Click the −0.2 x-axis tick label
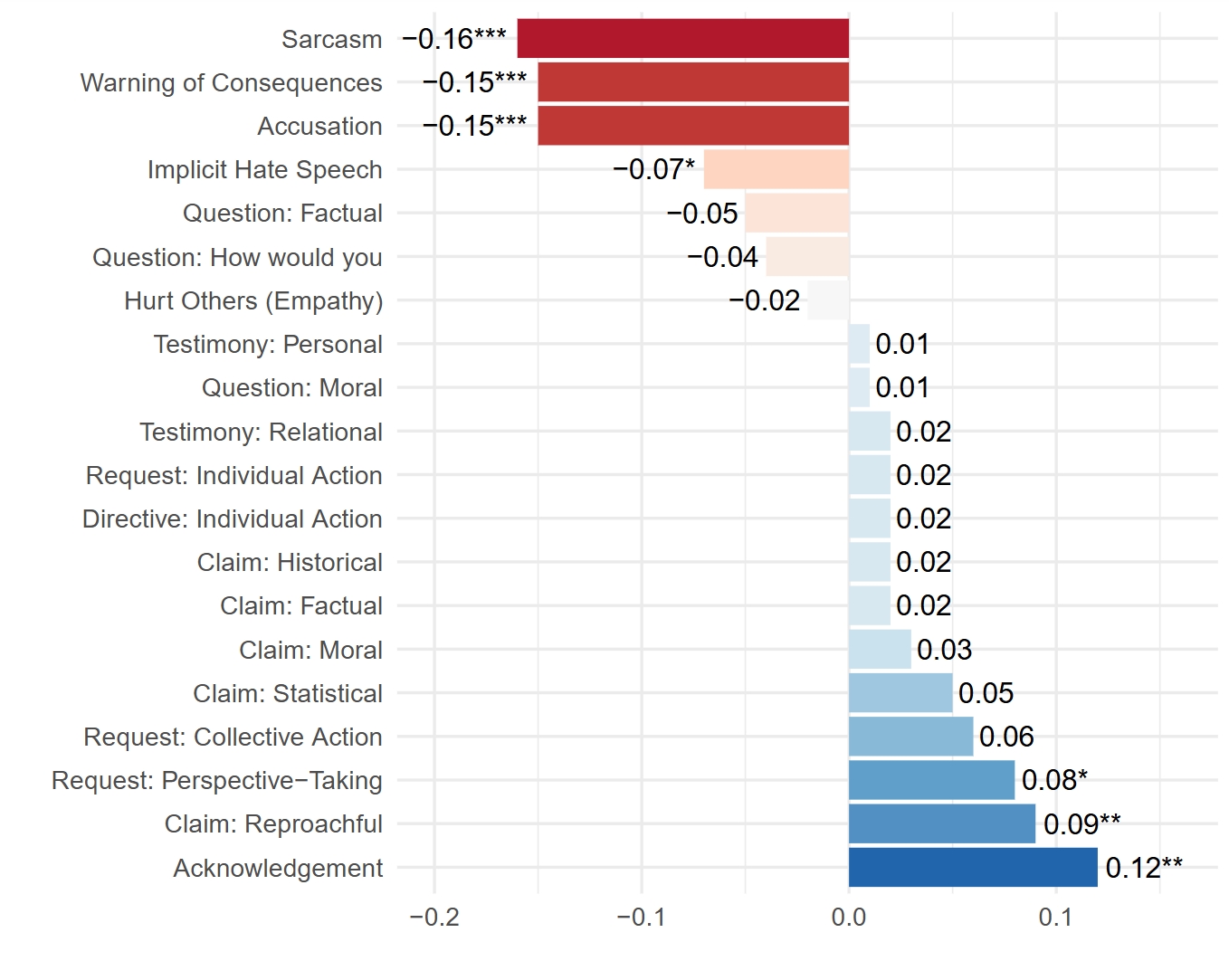 [434, 918]
